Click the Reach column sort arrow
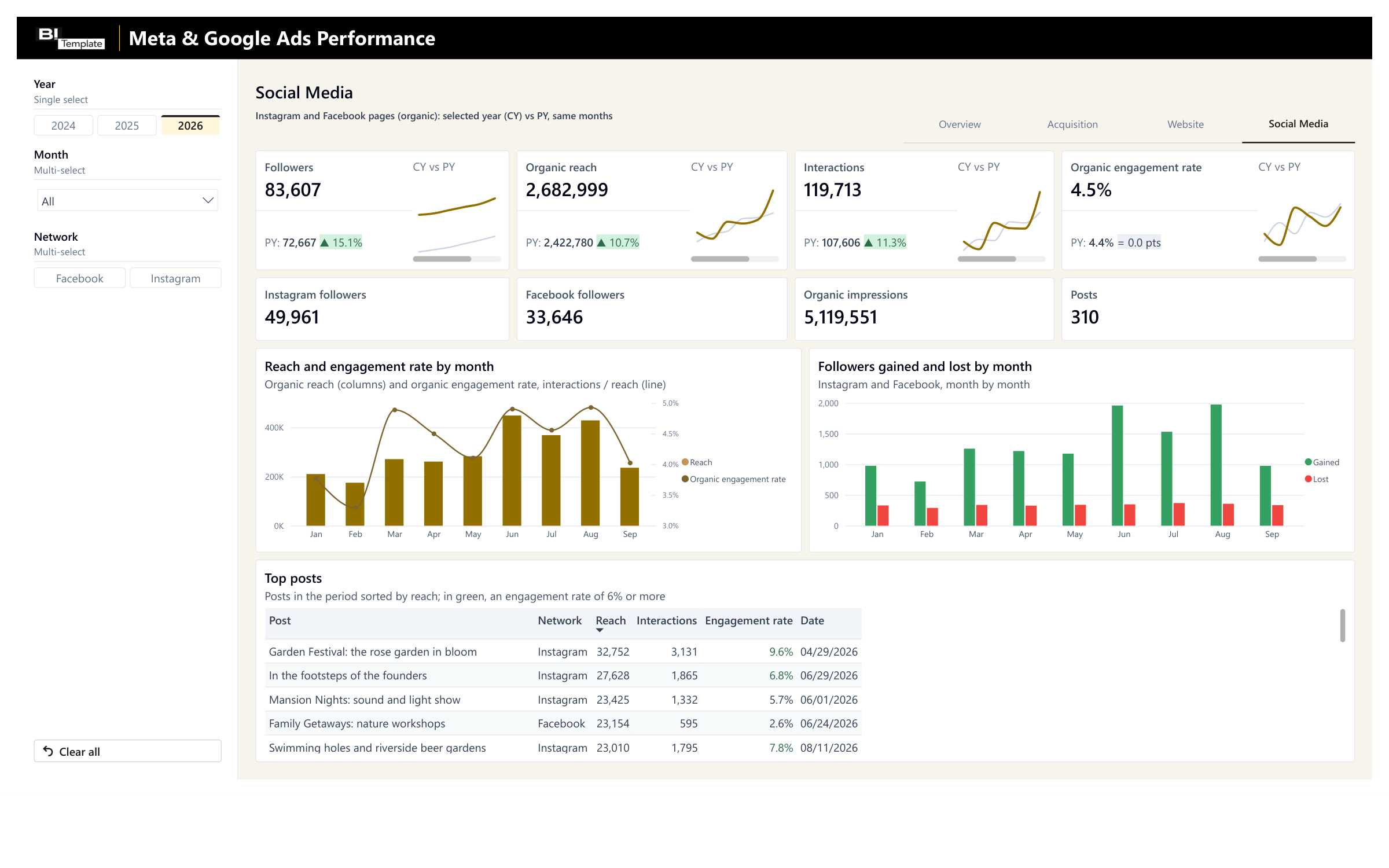This screenshot has height=868, width=1389. click(x=600, y=630)
